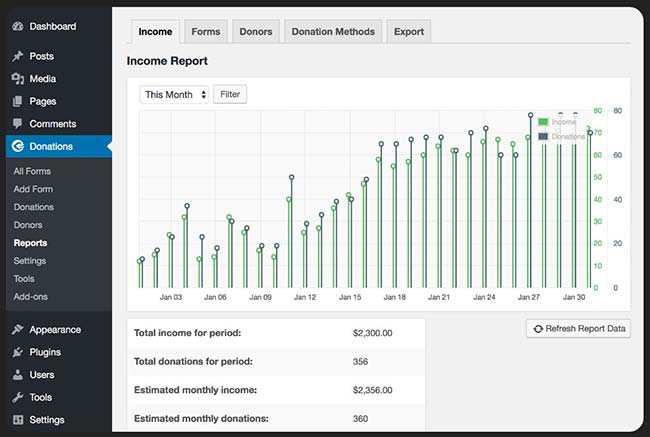Switch to the Forms tab

(206, 32)
